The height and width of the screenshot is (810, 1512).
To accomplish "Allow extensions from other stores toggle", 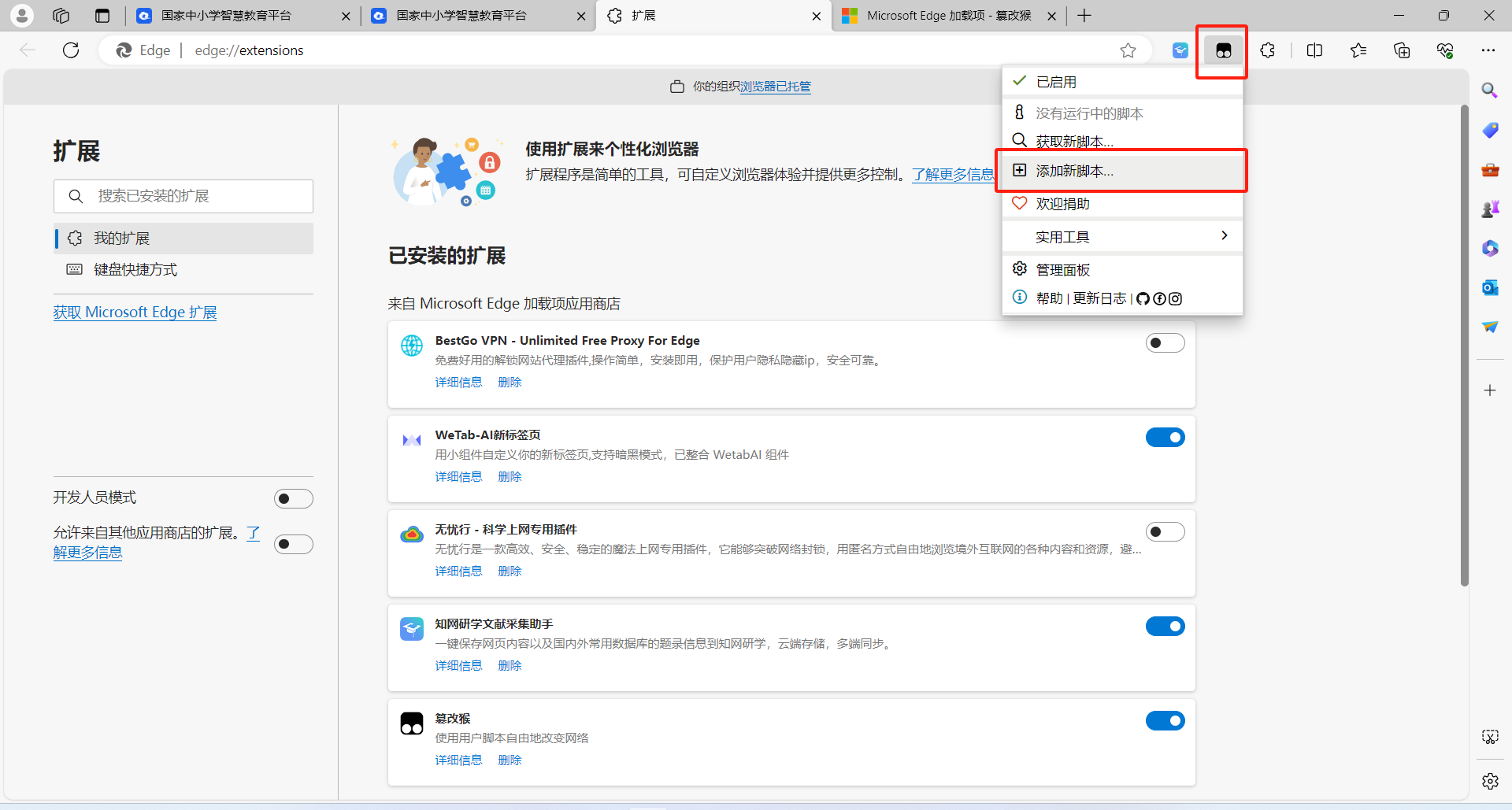I will point(293,544).
